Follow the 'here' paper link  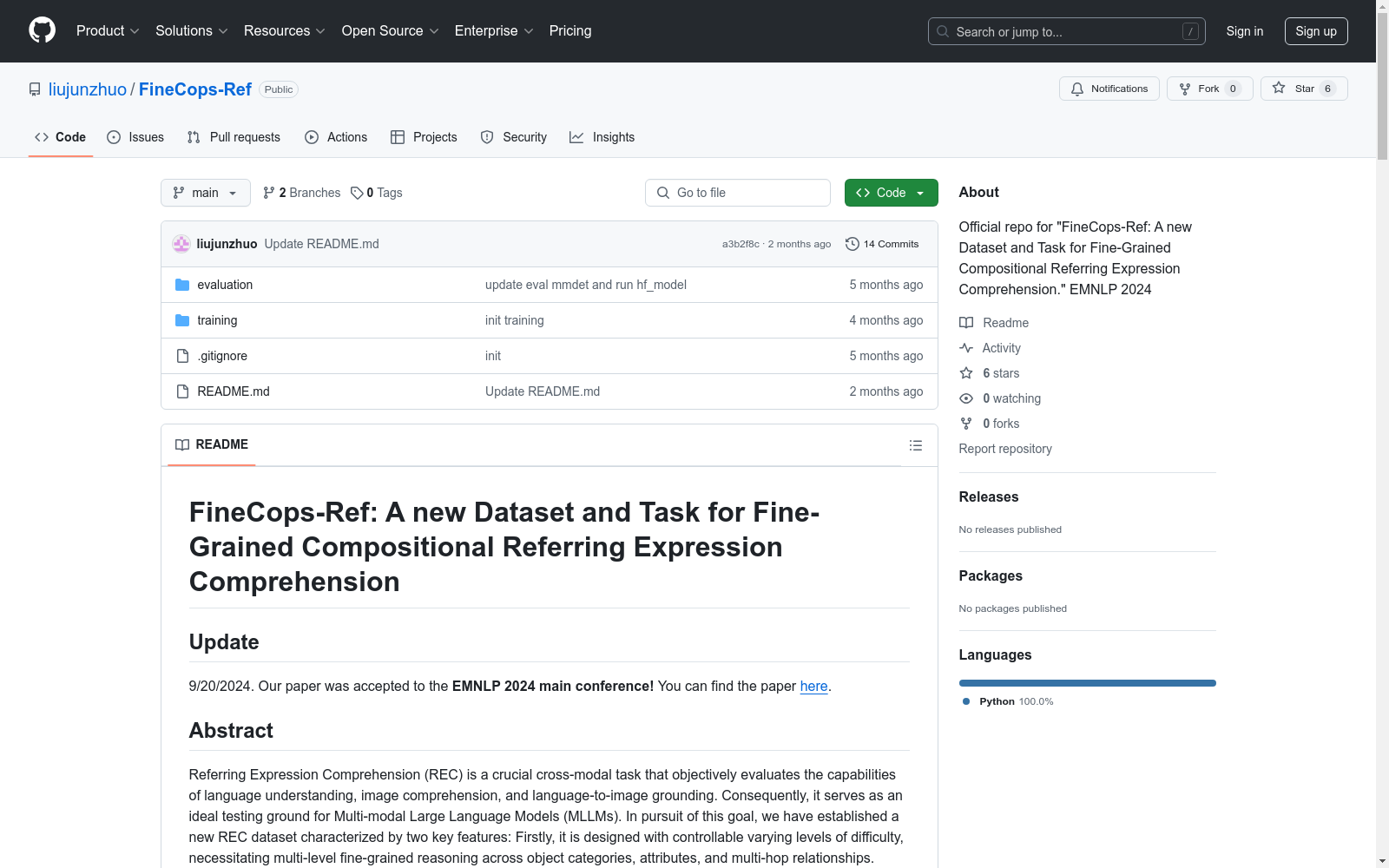click(813, 686)
